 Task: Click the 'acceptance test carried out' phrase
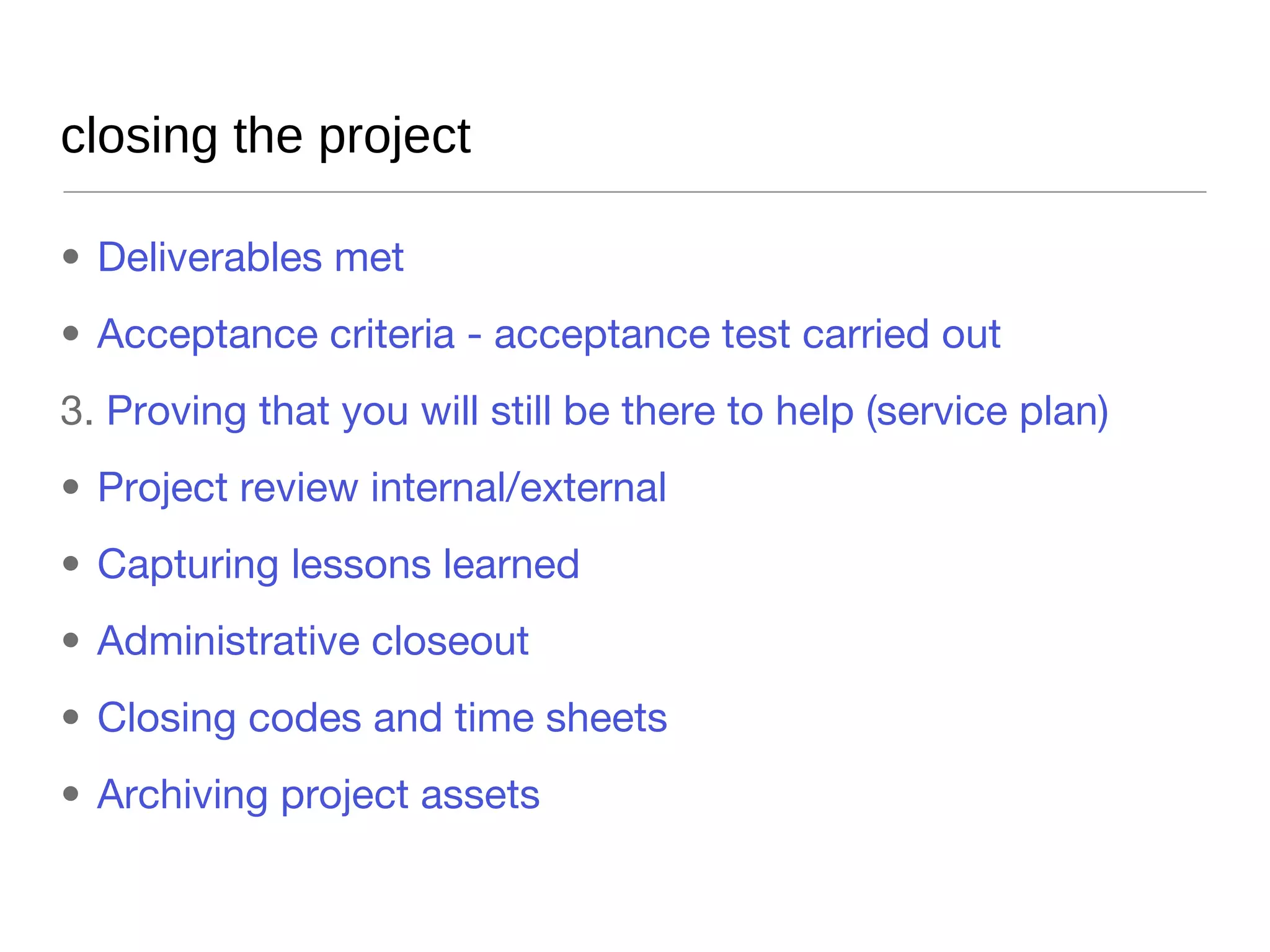coord(747,335)
